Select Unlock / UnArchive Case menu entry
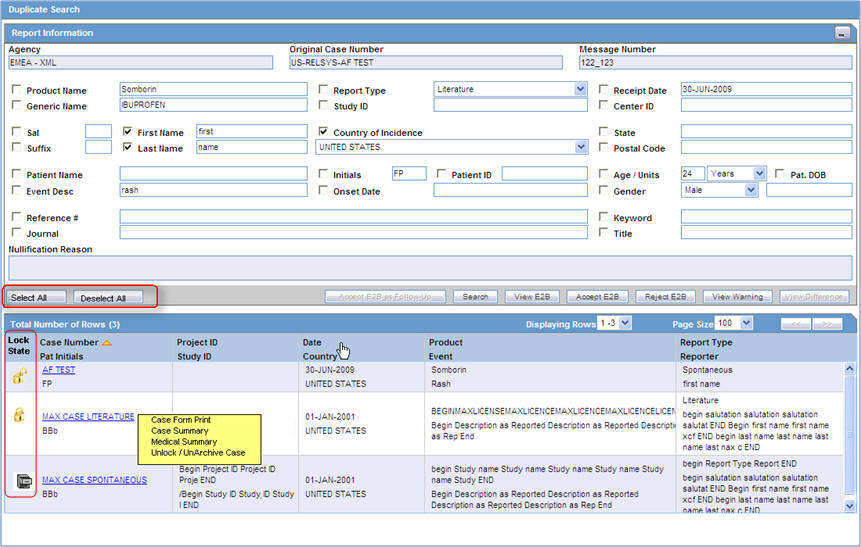This screenshot has width=861, height=547. tap(198, 453)
